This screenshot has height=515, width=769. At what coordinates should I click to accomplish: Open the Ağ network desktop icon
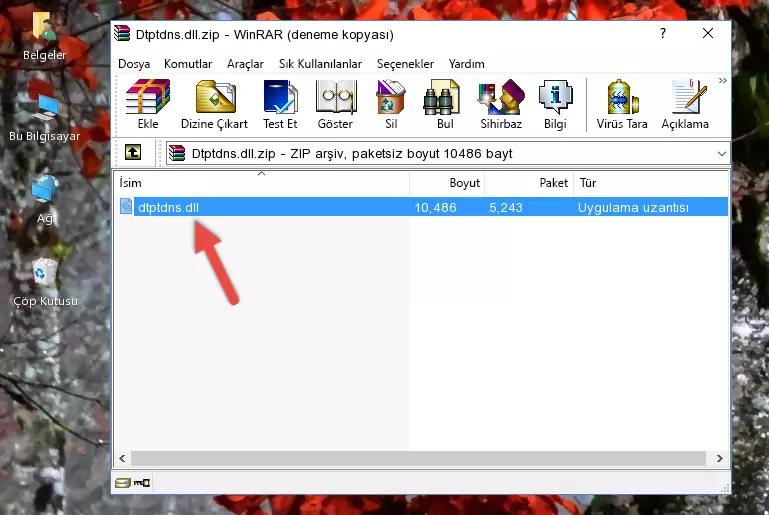click(x=44, y=200)
